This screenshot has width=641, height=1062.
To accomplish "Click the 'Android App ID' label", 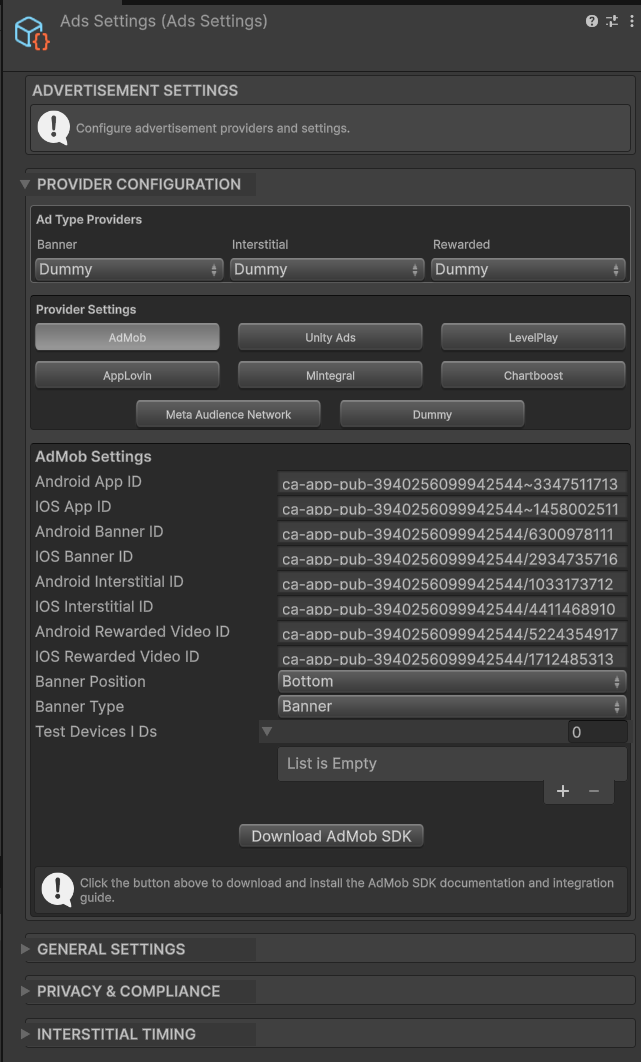I will coord(89,482).
